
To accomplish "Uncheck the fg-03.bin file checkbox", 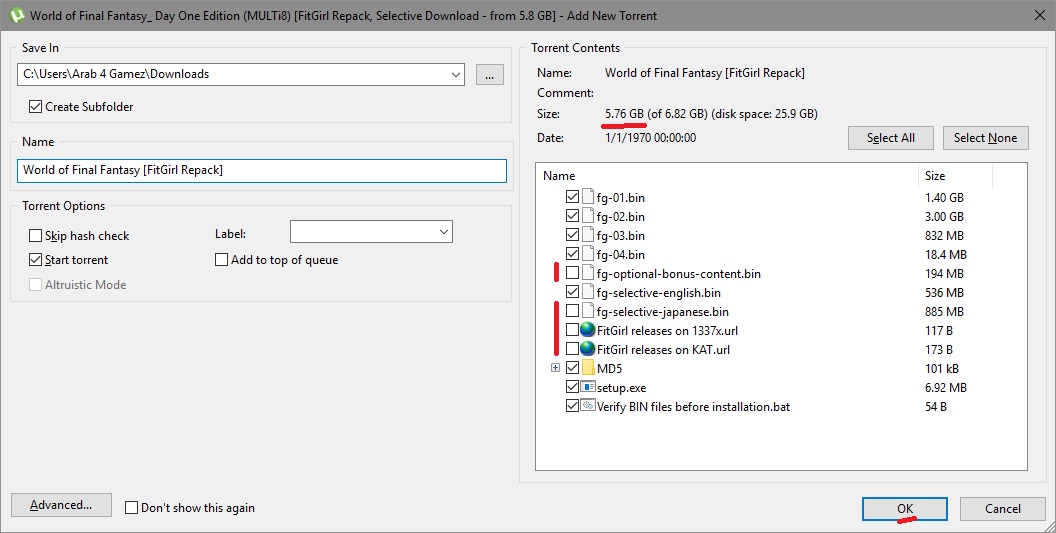I will [572, 234].
